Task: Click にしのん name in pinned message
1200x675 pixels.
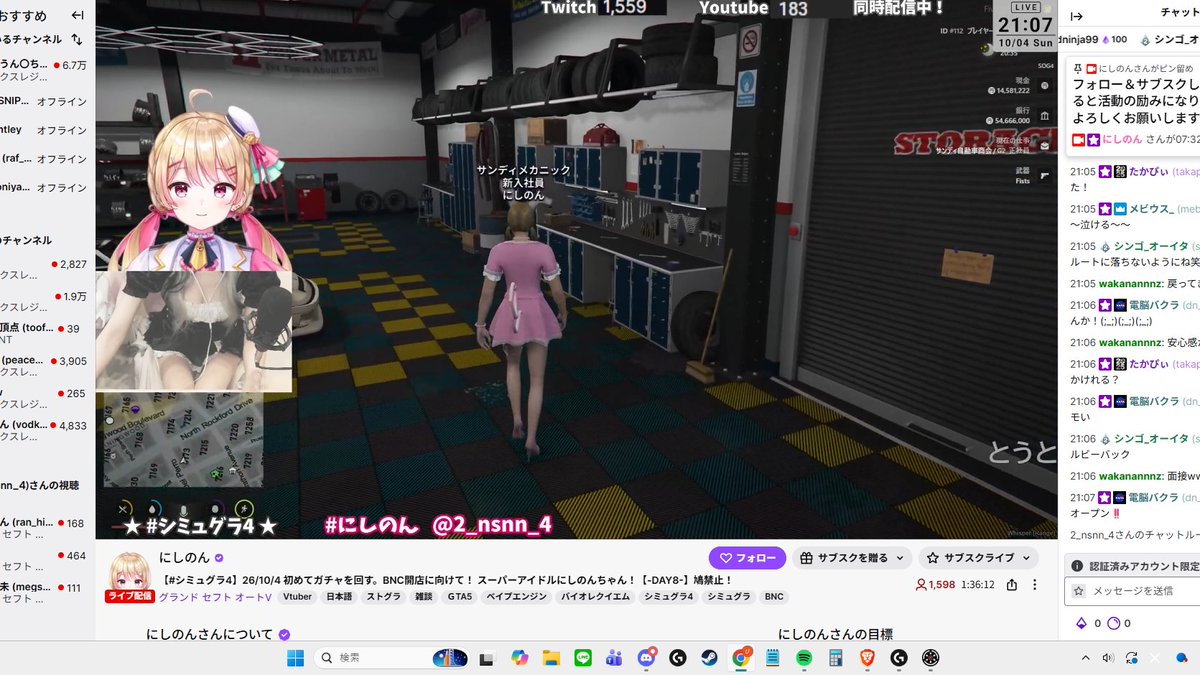Action: (x=1123, y=139)
